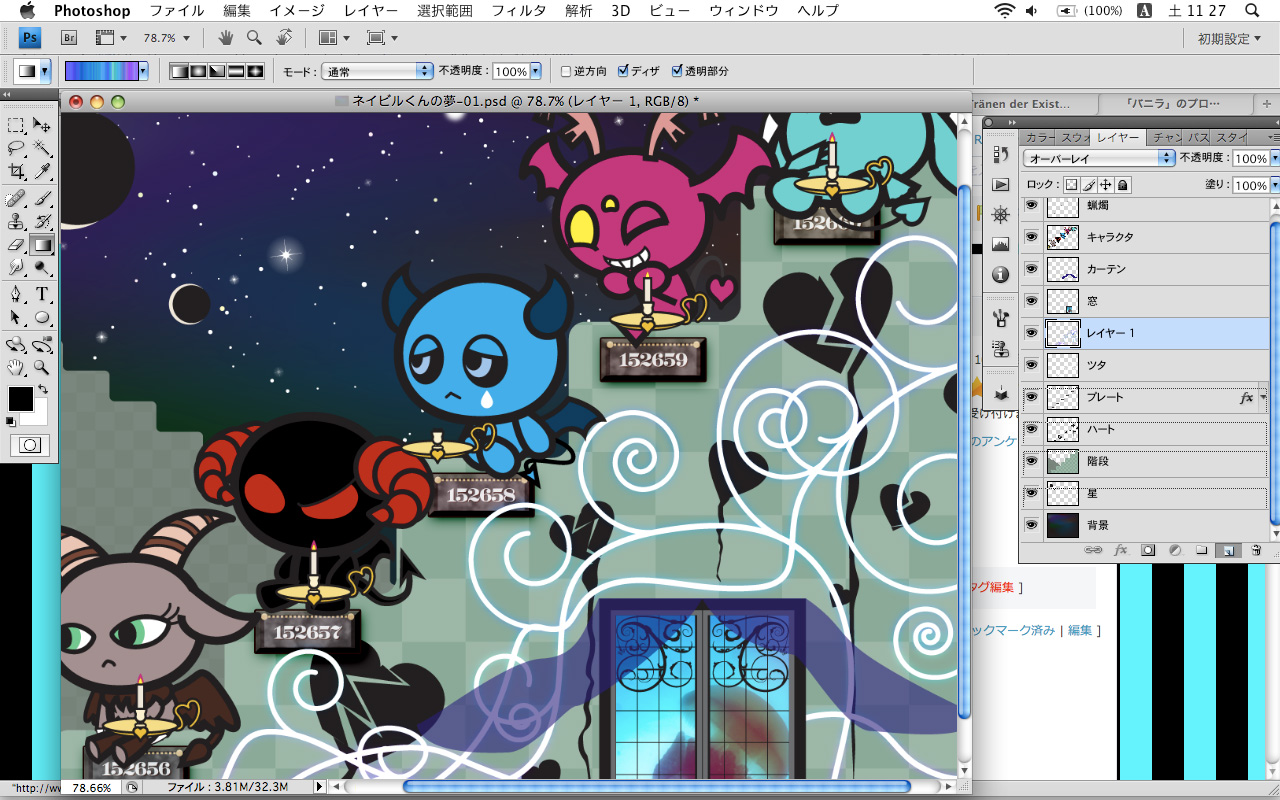Image resolution: width=1280 pixels, height=800 pixels.
Task: Reset to default foreground and background colors
Action: tap(11, 421)
